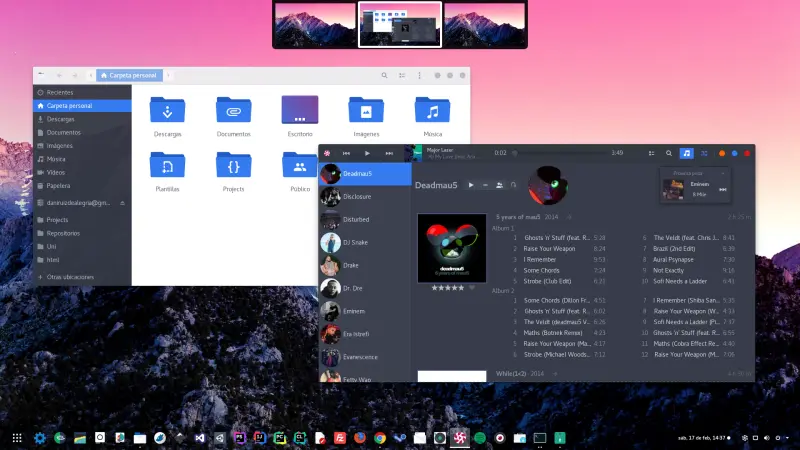
Task: Eject the mounted Gmail account drive
Action: [x=122, y=203]
